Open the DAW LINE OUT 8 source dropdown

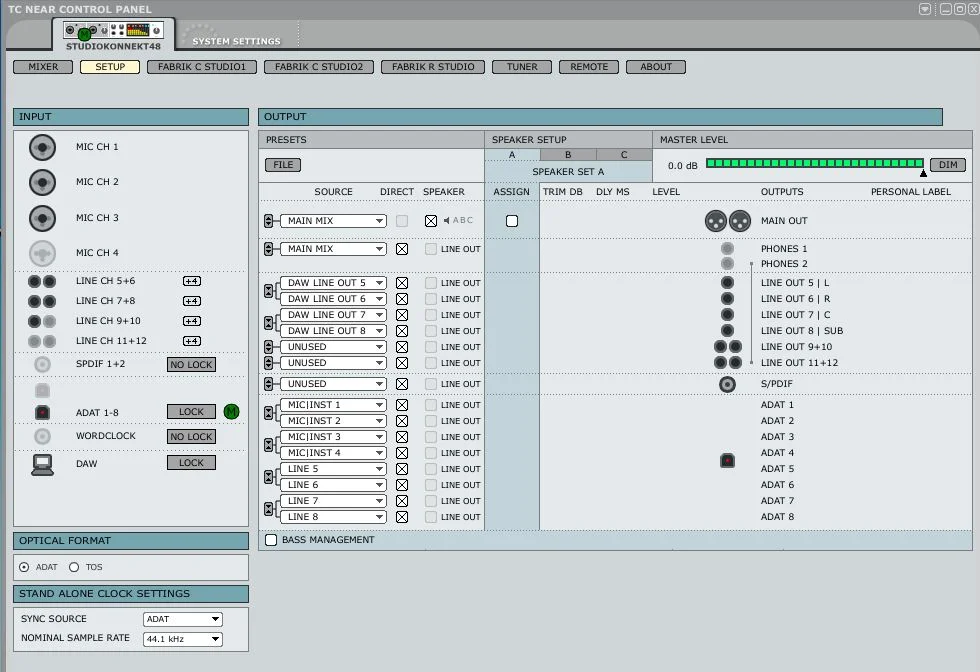pos(333,331)
